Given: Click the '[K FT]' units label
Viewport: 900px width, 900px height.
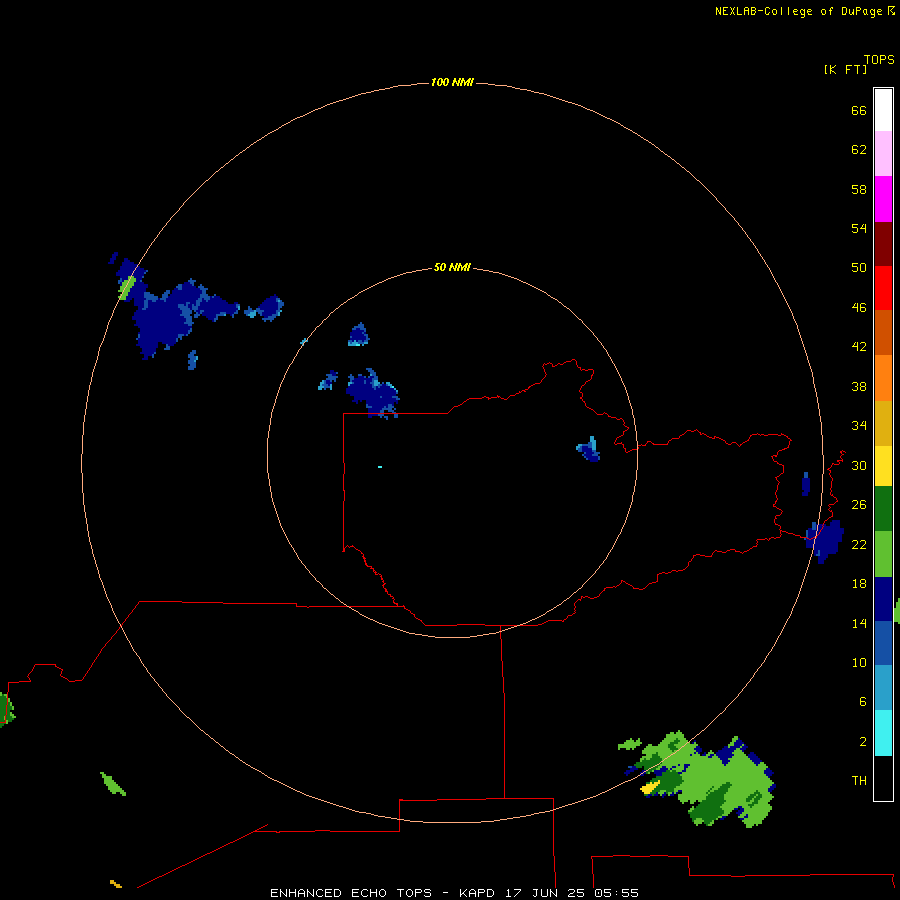Looking at the screenshot, I should pos(845,69).
